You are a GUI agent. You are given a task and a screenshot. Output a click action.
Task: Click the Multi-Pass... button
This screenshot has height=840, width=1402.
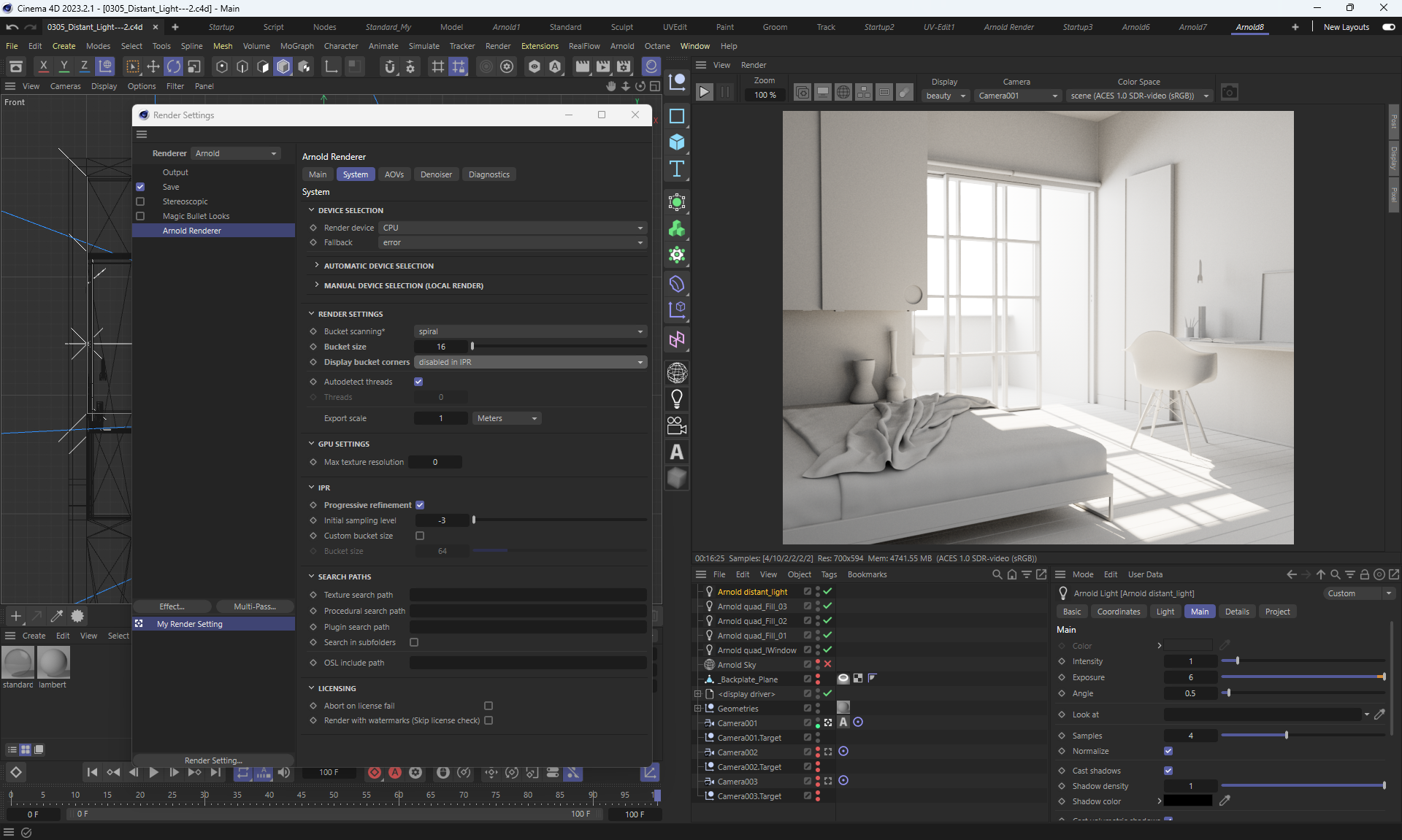click(x=254, y=606)
